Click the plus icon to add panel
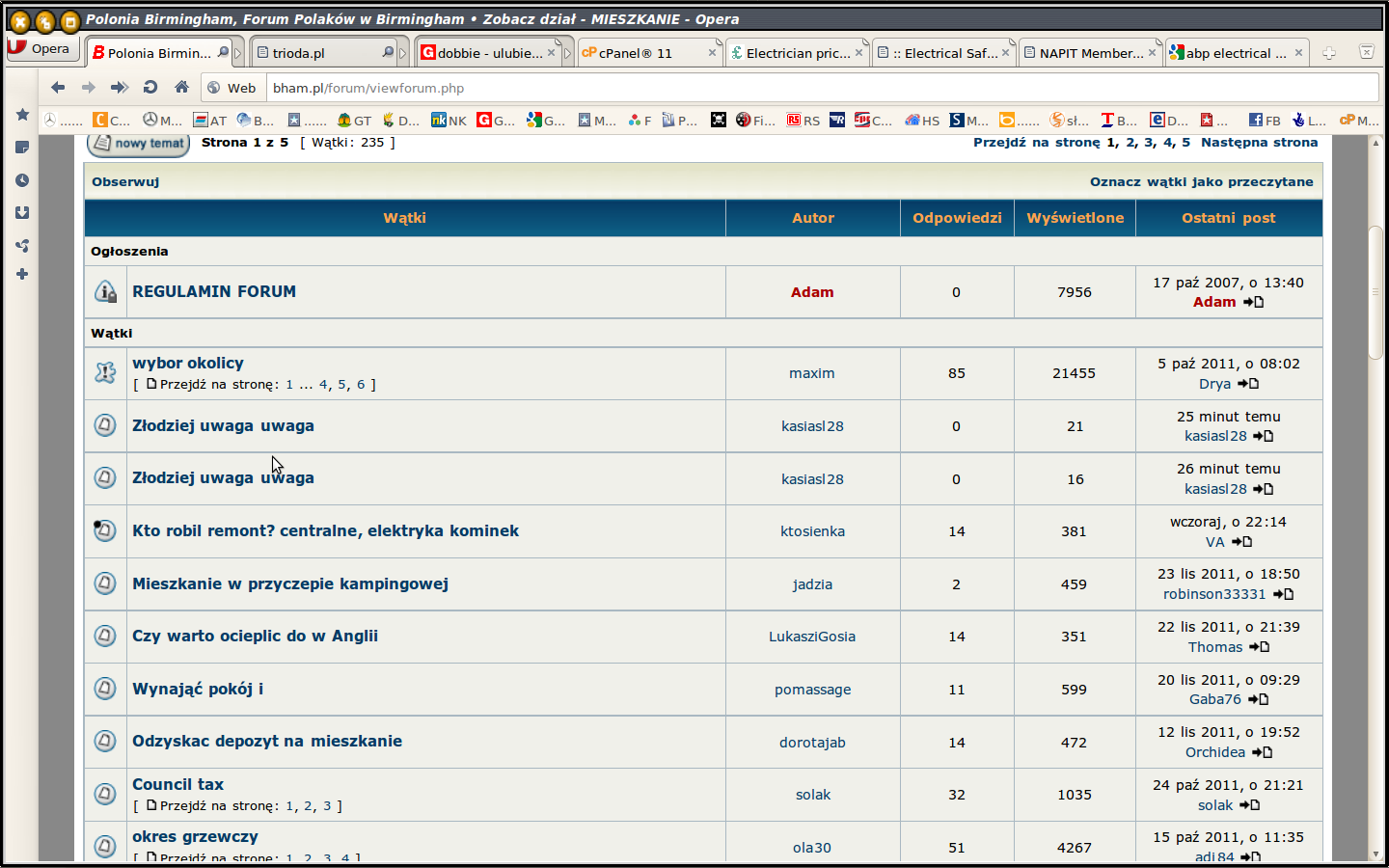Viewport: 1389px width, 868px height. tap(22, 275)
